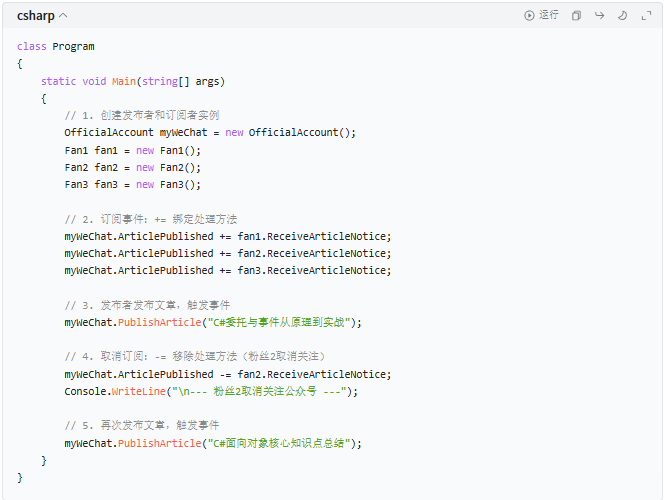The width and height of the screenshot is (664, 500).
Task: Expand code block to fullscreen
Action: point(645,15)
